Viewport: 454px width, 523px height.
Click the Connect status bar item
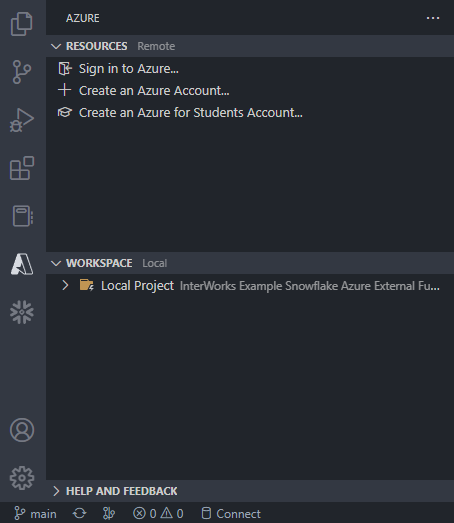(x=231, y=514)
